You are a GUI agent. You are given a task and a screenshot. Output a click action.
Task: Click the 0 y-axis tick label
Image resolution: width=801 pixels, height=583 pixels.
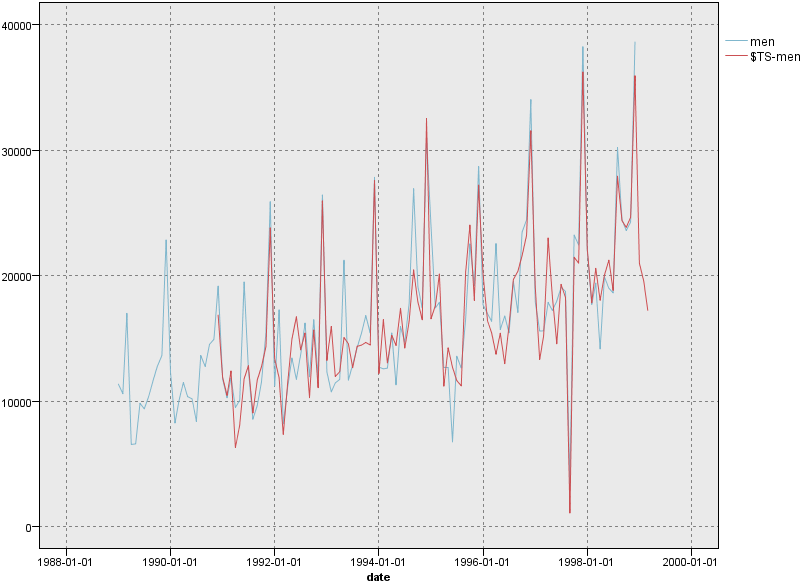pos(29,527)
